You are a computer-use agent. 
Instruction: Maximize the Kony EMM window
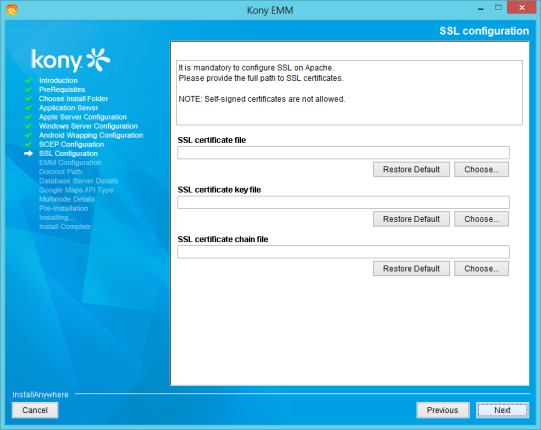click(498, 8)
